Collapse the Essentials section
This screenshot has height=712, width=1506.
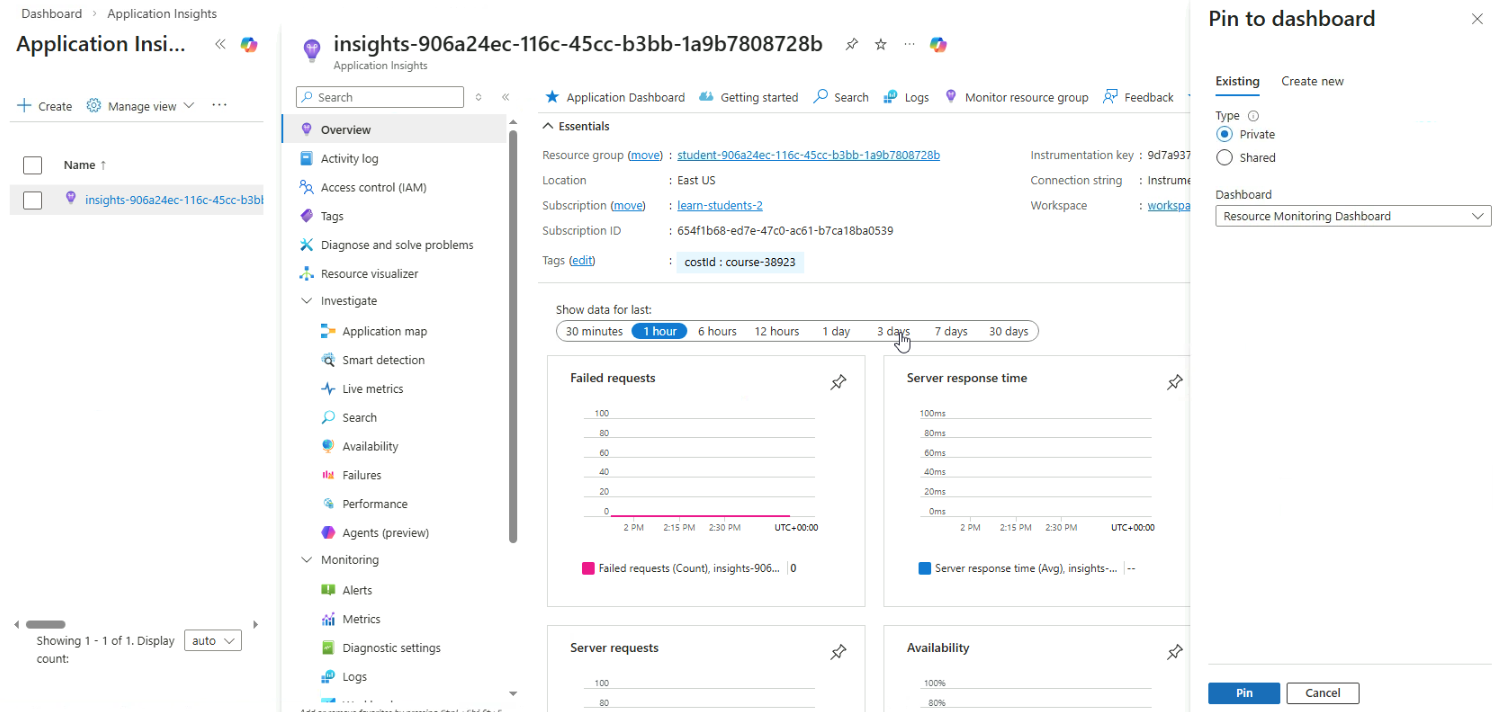click(x=547, y=126)
